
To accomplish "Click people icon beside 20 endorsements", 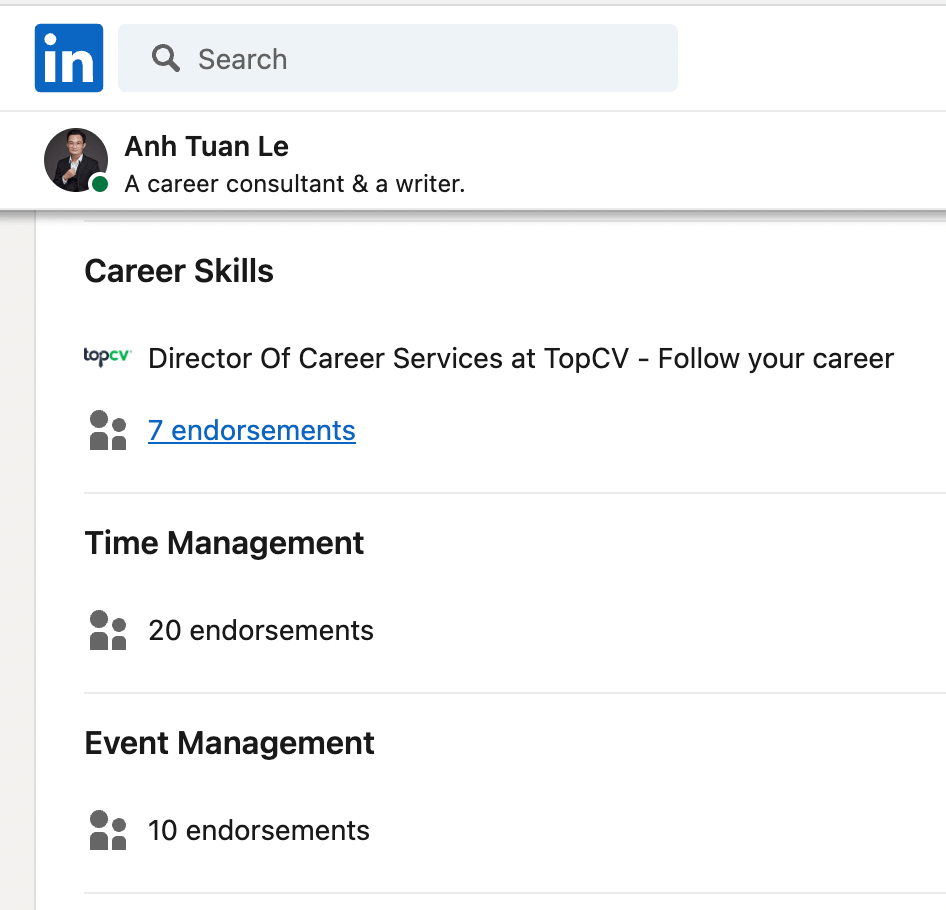I will 108,631.
